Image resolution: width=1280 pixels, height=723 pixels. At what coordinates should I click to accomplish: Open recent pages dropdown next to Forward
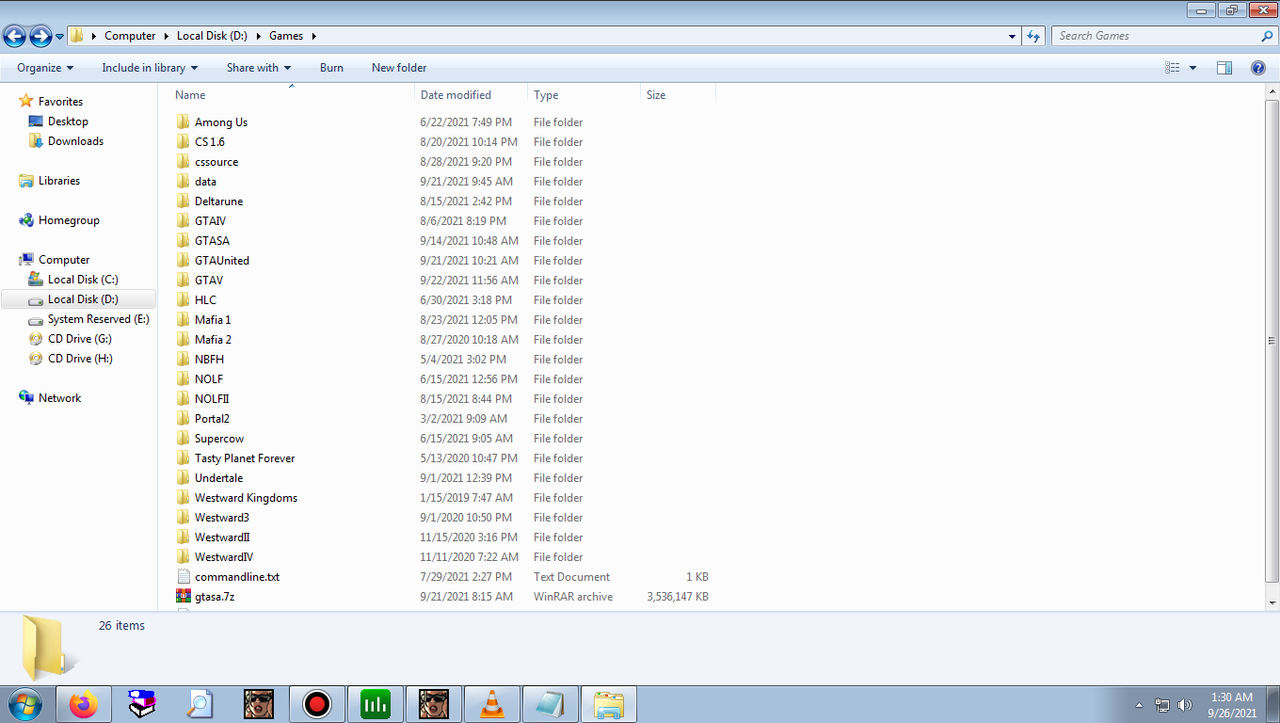click(x=60, y=37)
